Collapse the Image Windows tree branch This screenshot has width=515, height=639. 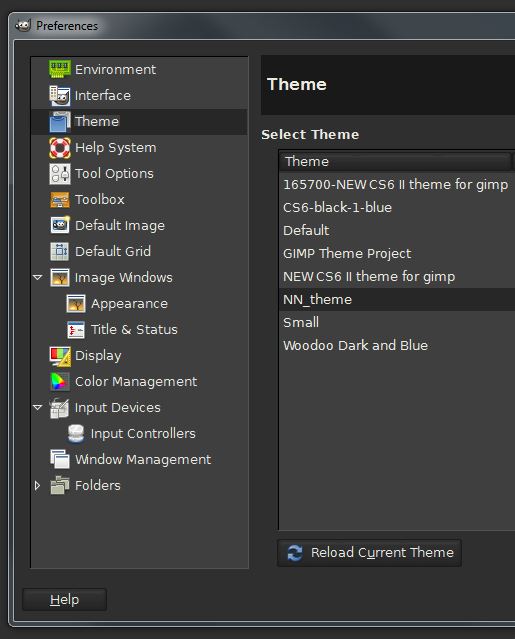pyautogui.click(x=37, y=278)
